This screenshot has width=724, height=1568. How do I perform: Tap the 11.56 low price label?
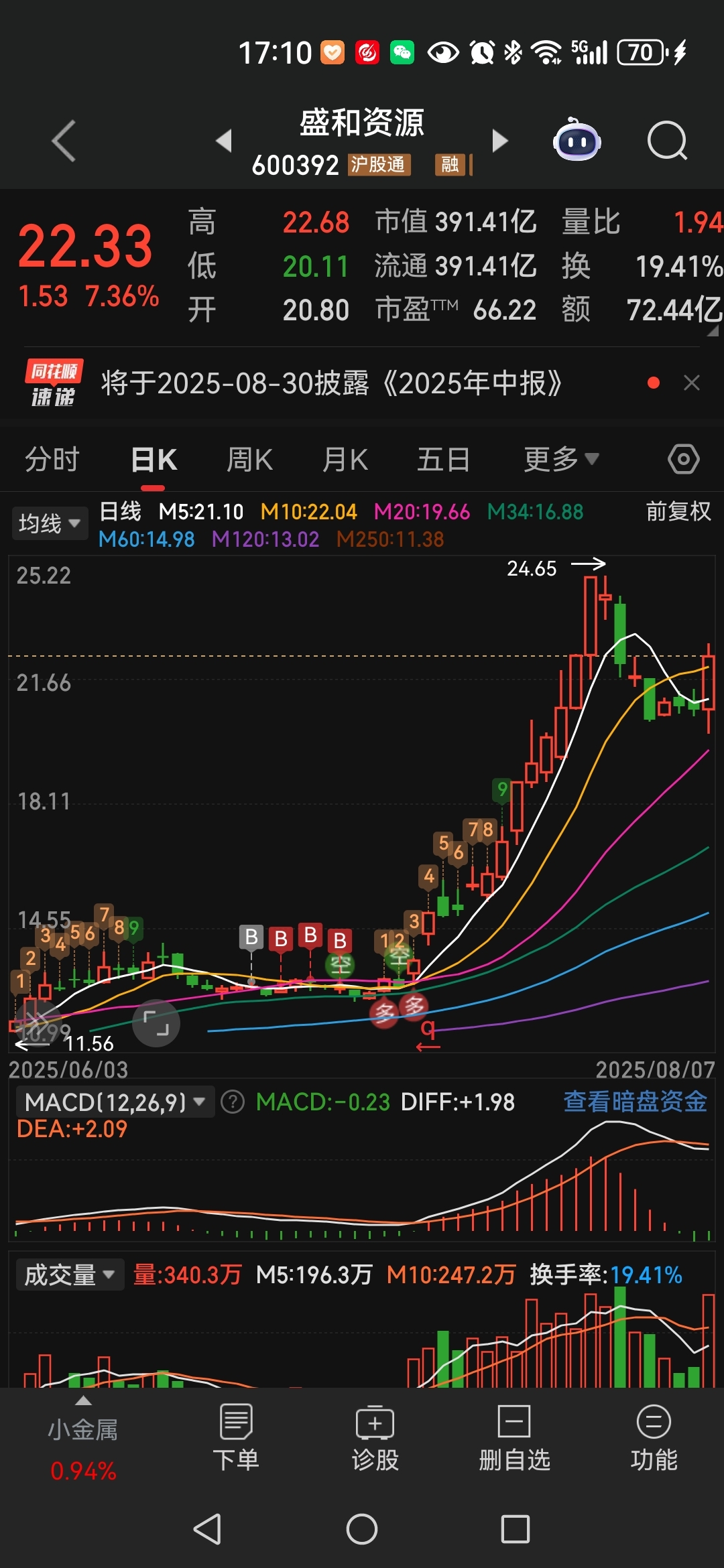click(x=88, y=1043)
